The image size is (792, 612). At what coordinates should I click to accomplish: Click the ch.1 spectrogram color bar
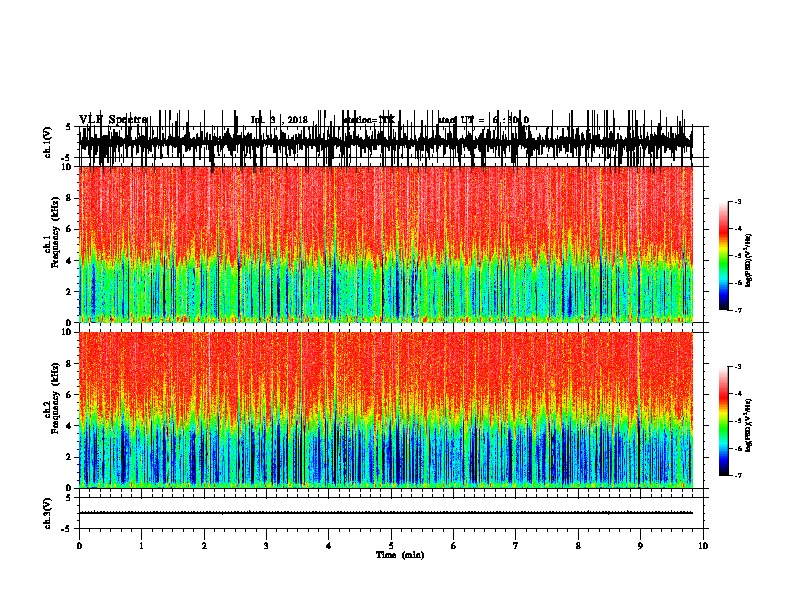(724, 256)
